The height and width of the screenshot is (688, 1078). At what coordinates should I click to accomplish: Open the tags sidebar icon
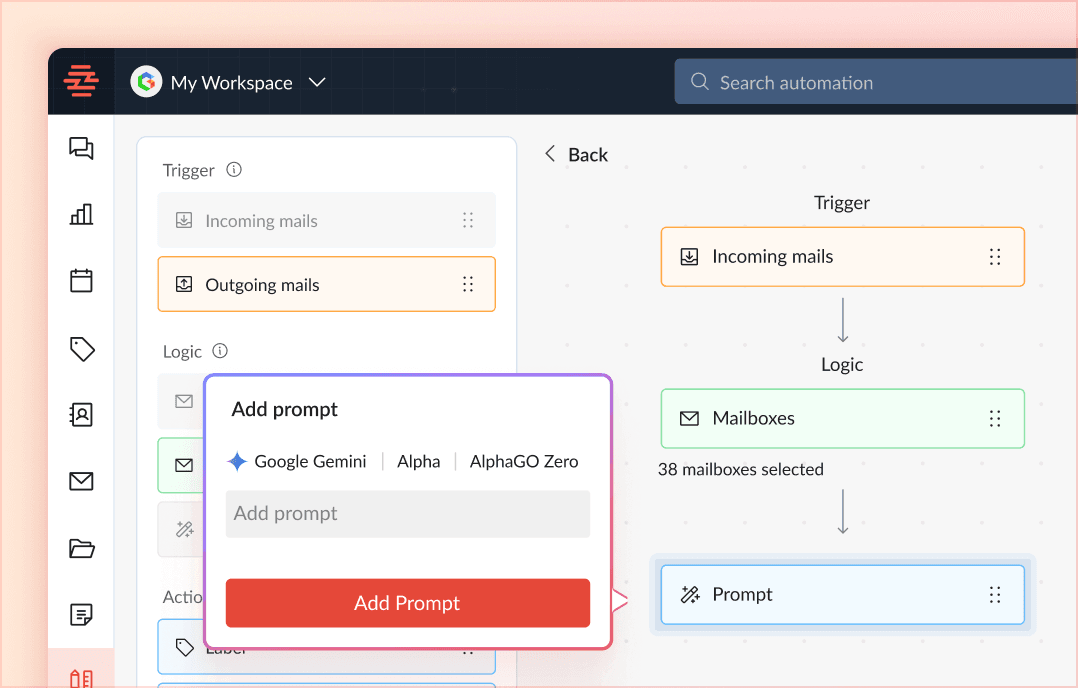pyautogui.click(x=82, y=348)
